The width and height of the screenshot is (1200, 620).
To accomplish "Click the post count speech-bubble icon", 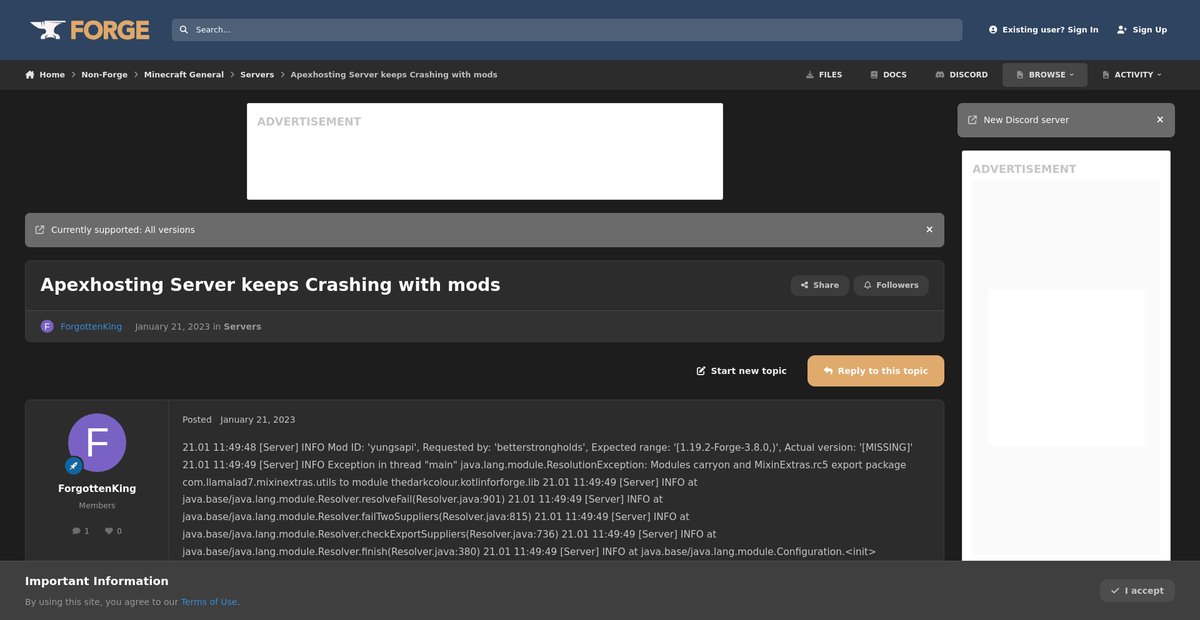I will 77,531.
